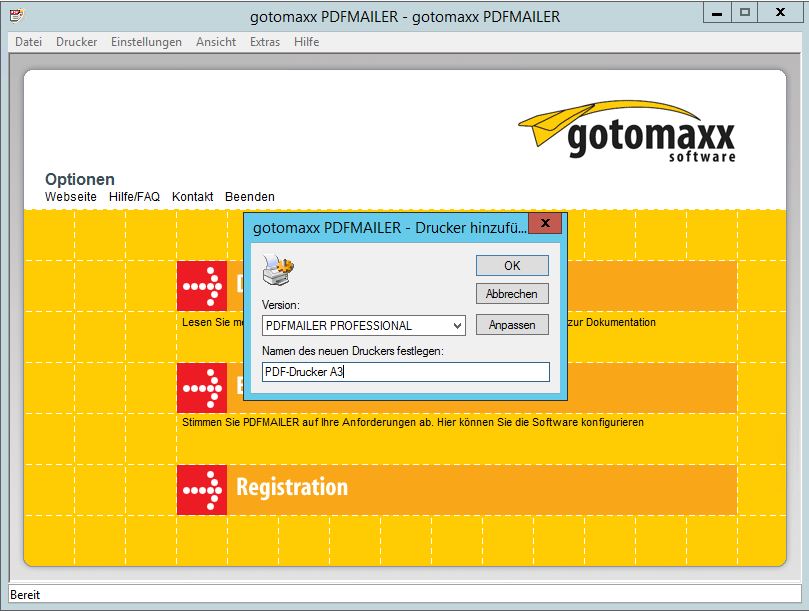The image size is (809, 611).
Task: Open the Einstellungen menu
Action: tap(145, 42)
